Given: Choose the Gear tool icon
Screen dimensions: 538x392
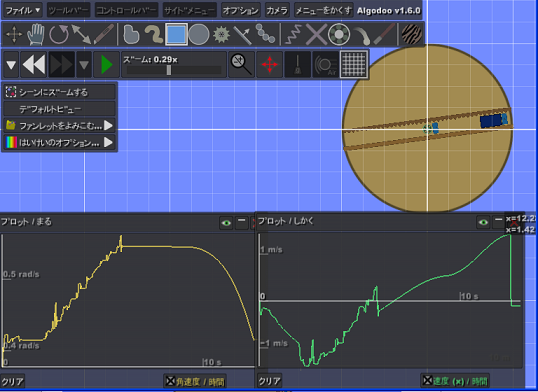Looking at the screenshot, I should pos(221,34).
